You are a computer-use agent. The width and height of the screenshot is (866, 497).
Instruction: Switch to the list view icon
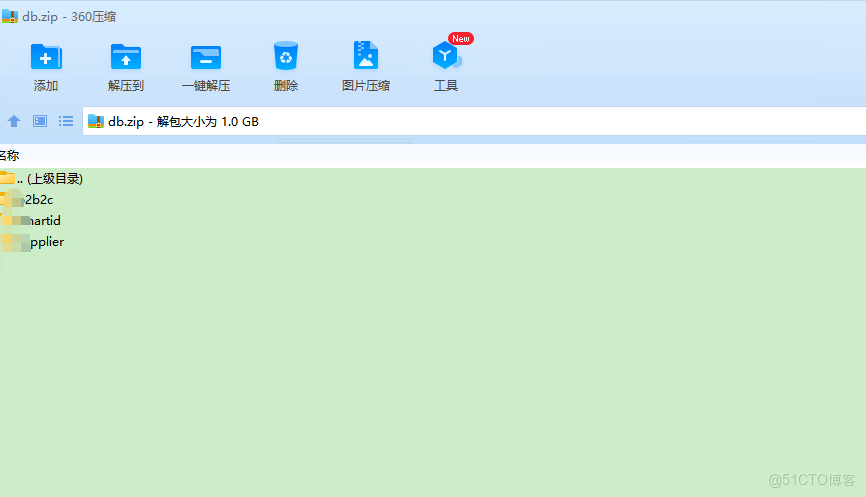click(x=66, y=121)
